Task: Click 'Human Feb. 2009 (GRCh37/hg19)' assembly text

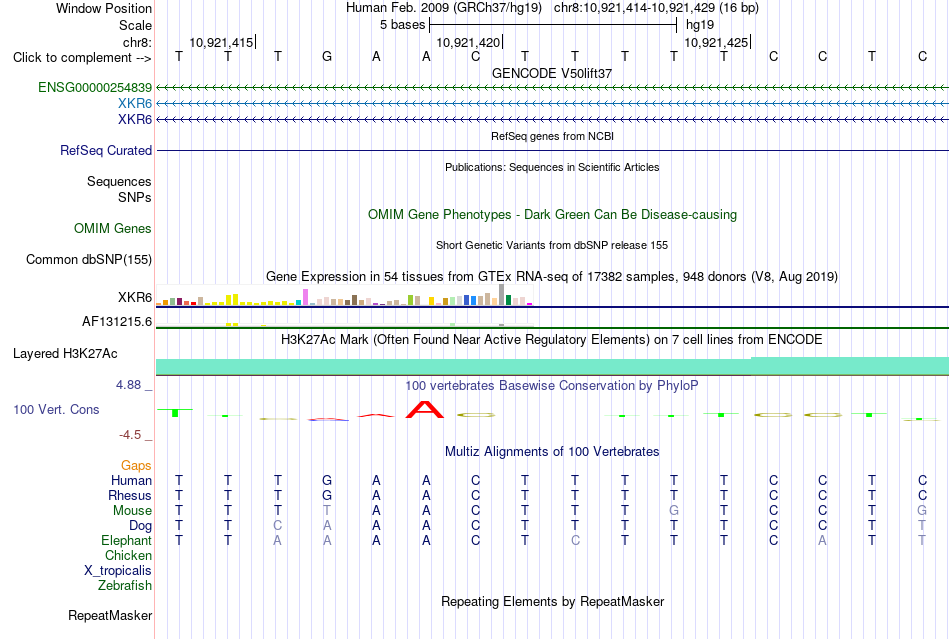Action: tap(444, 8)
